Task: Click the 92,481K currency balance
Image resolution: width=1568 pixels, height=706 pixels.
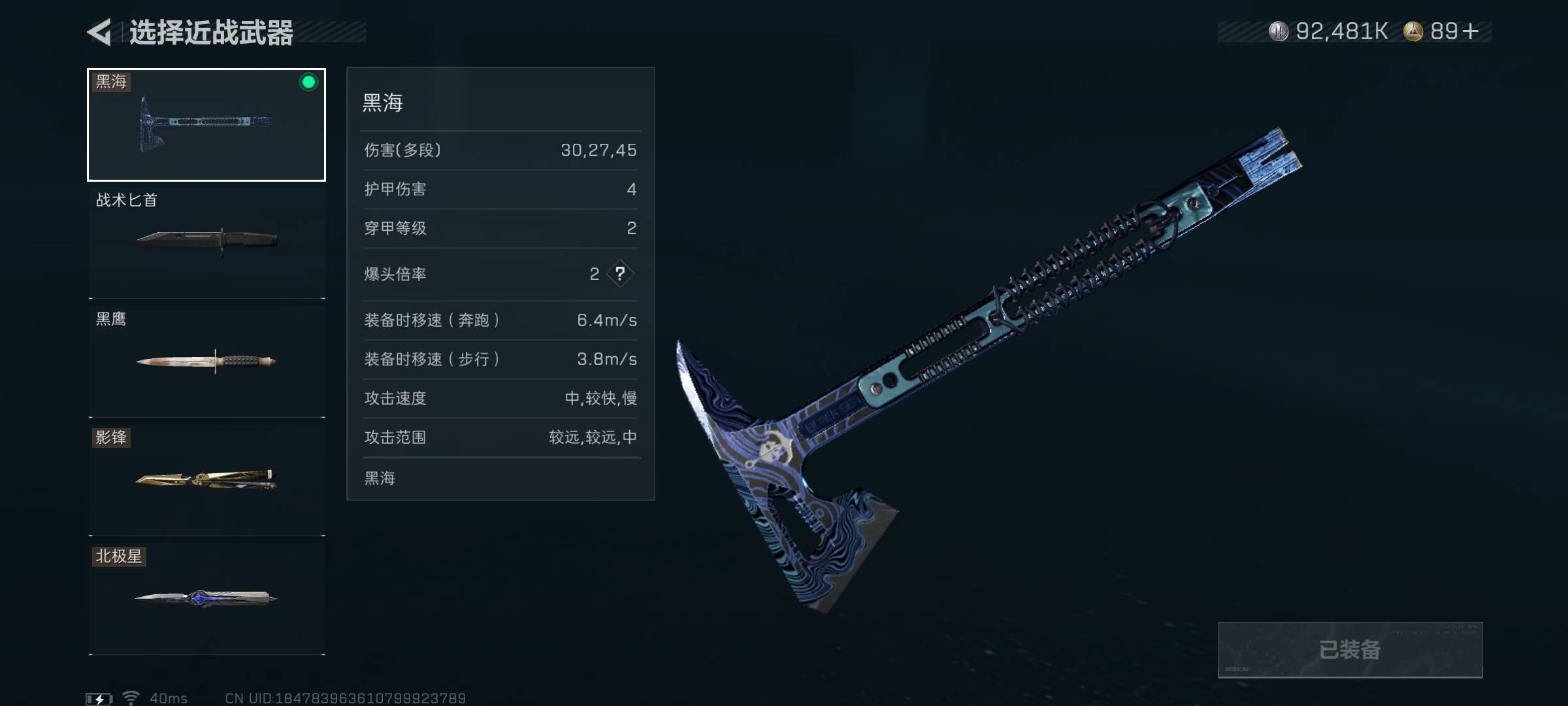Action: (1342, 31)
